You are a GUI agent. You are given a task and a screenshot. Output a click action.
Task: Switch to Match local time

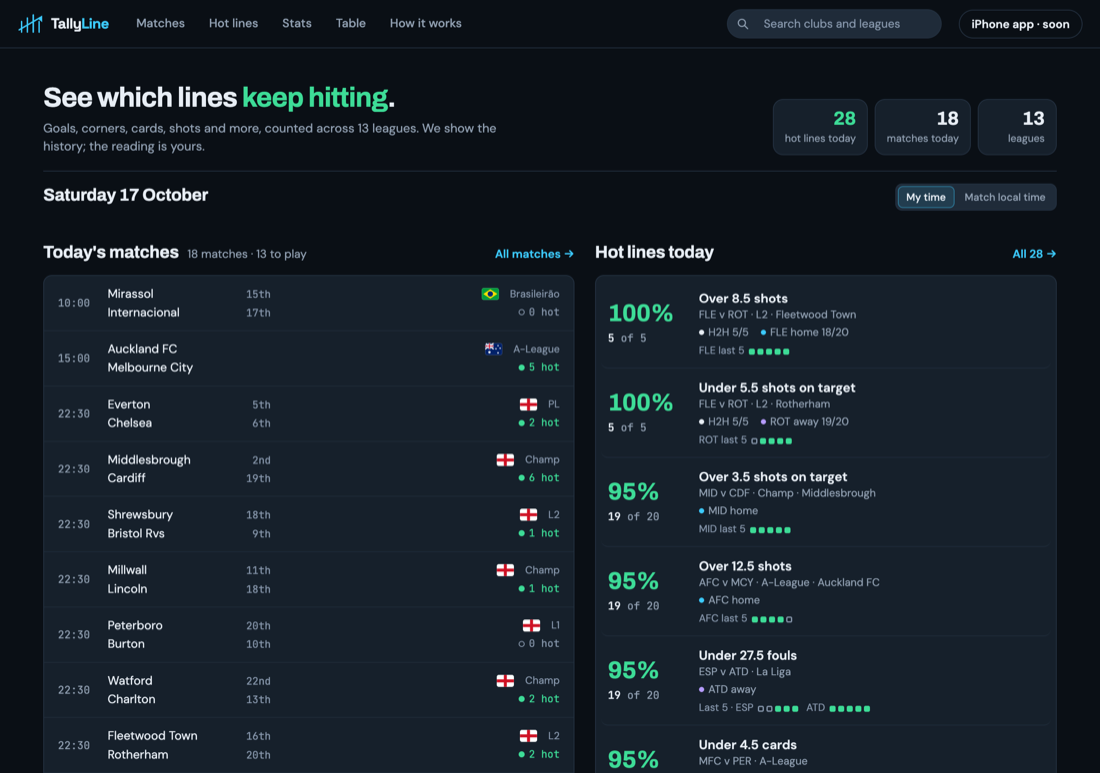click(1005, 197)
